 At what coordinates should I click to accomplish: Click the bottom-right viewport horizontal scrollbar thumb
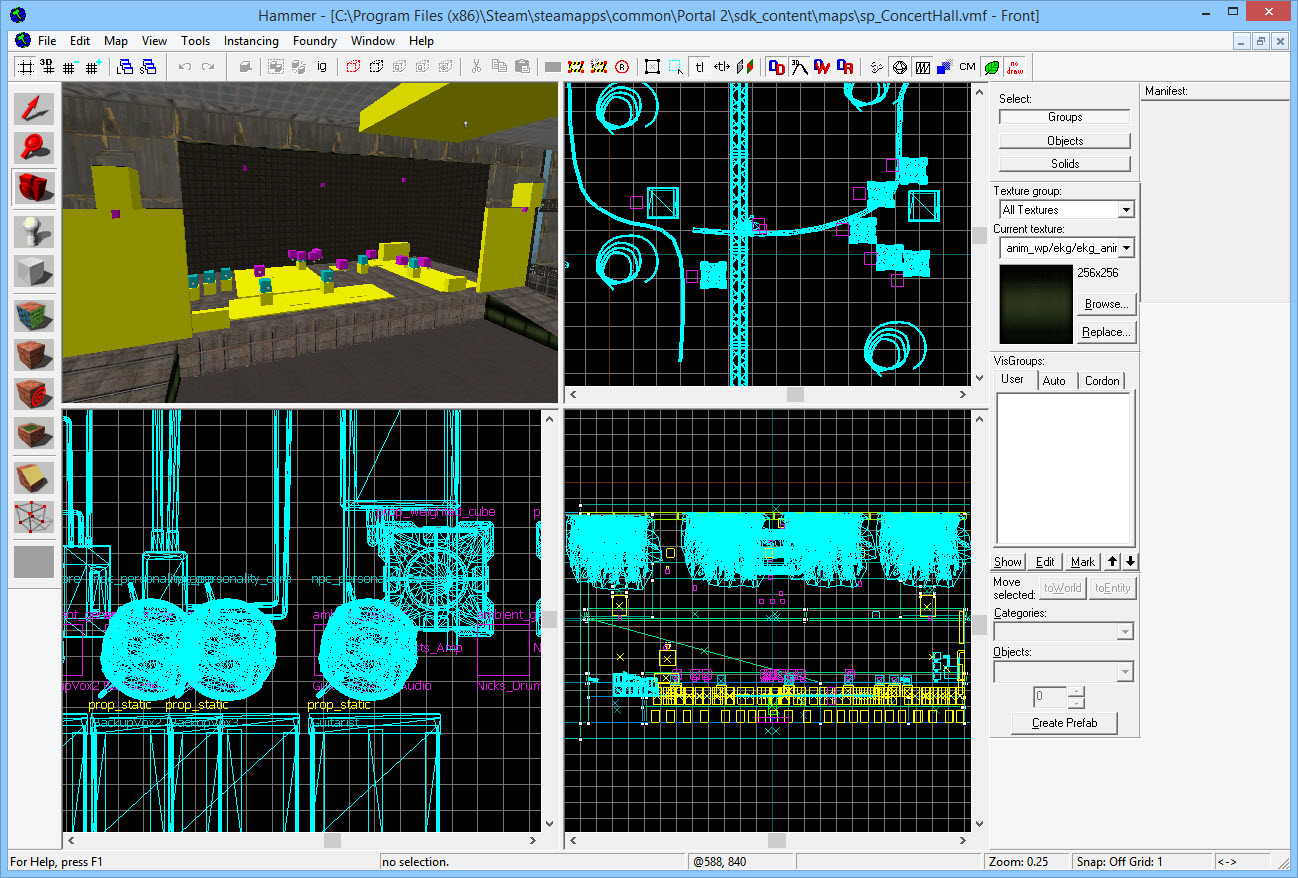point(775,841)
